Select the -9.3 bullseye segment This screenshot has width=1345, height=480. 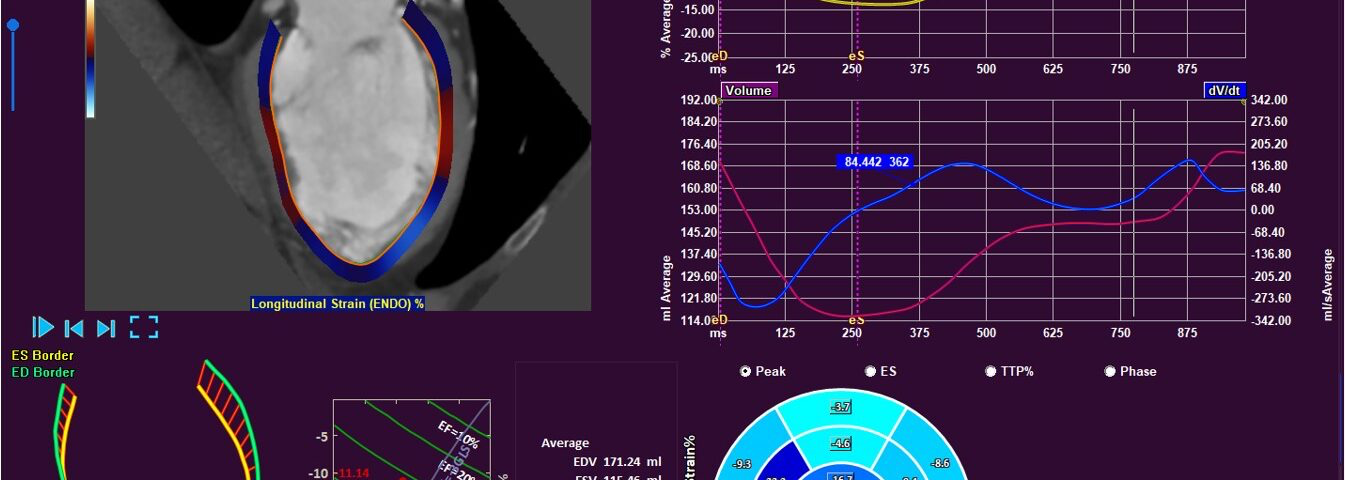point(741,464)
